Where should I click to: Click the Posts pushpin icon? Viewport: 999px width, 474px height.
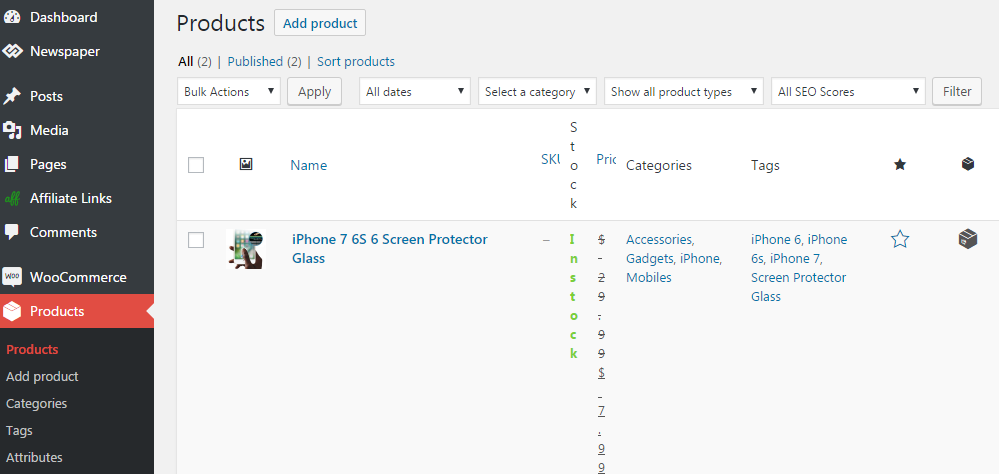(x=12, y=96)
